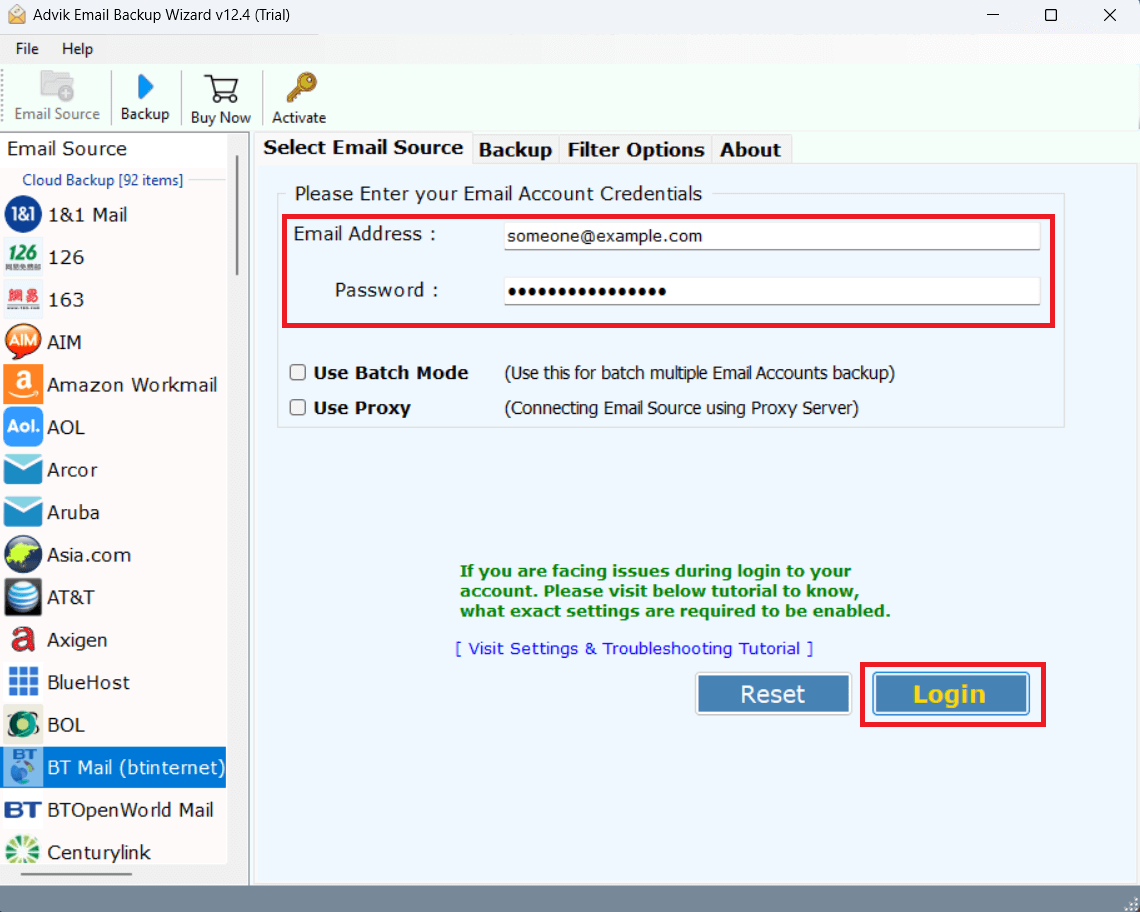The width and height of the screenshot is (1140, 912).
Task: Select the 163 mail source icon
Action: pyautogui.click(x=23, y=299)
